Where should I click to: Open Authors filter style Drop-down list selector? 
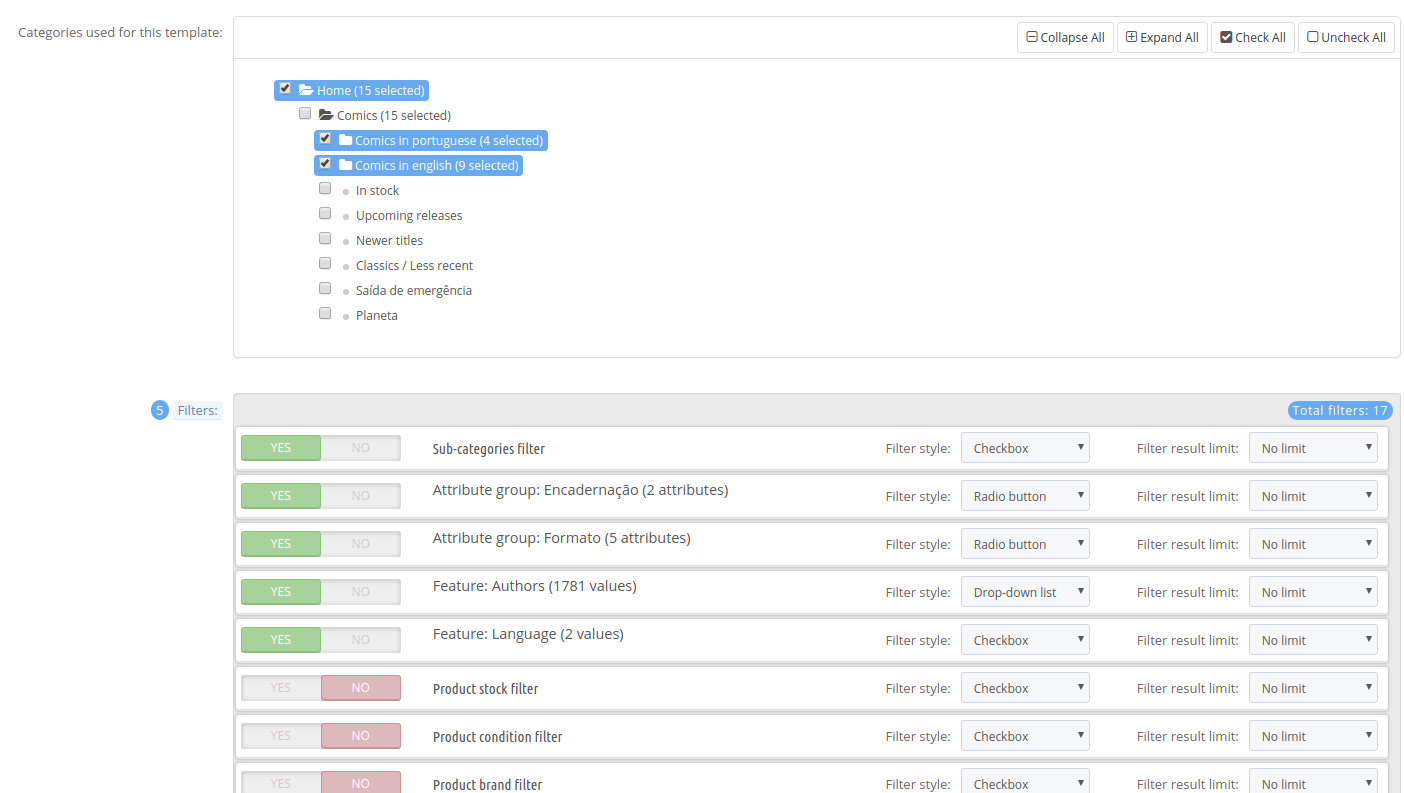click(x=1025, y=592)
